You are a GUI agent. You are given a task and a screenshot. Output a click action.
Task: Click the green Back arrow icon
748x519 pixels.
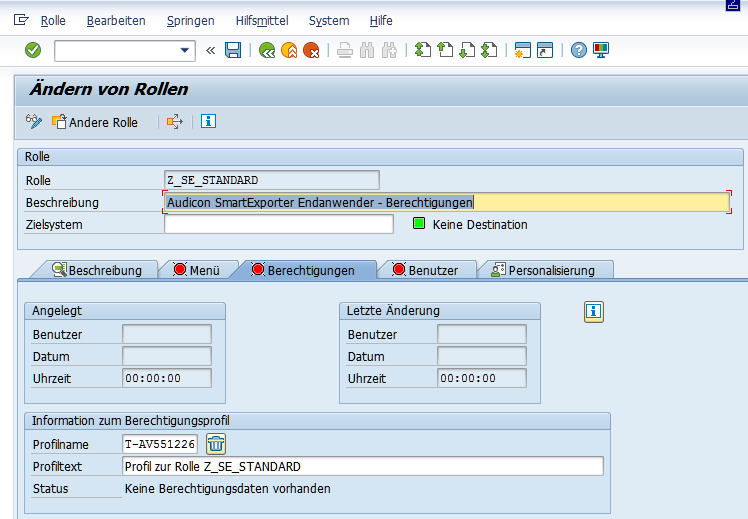[266, 50]
